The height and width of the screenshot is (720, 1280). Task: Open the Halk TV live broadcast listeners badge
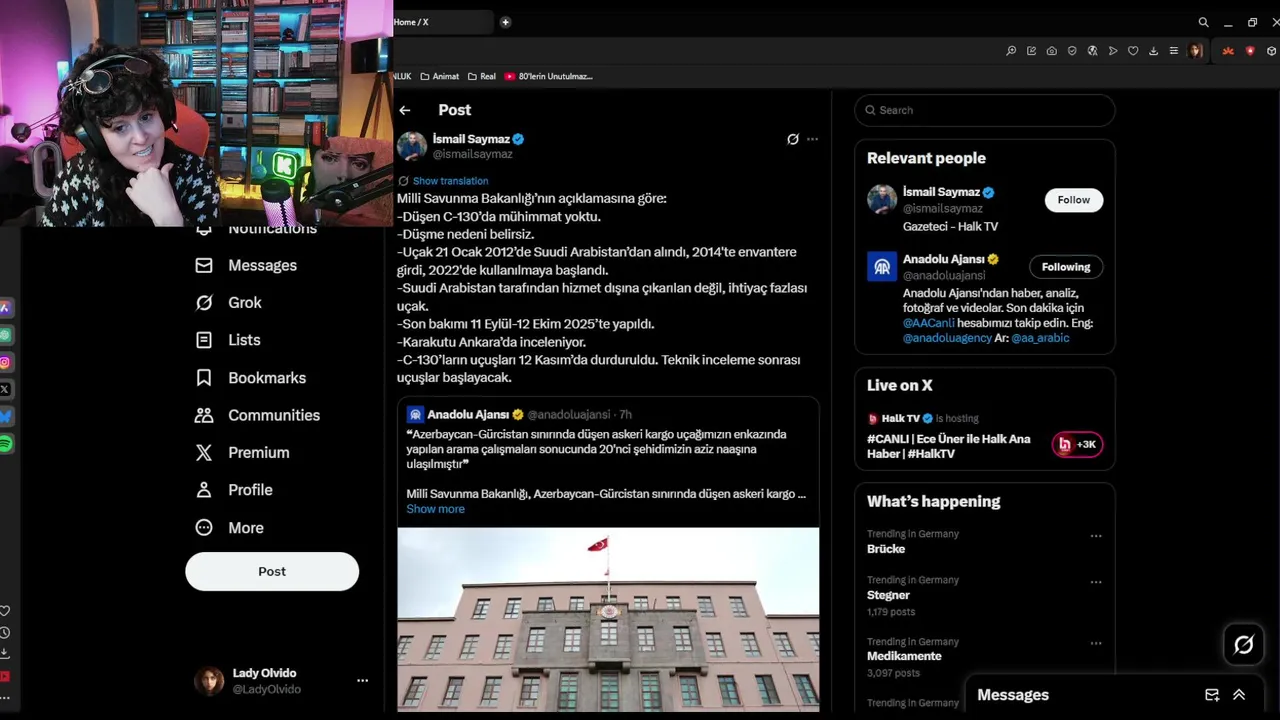click(1078, 445)
